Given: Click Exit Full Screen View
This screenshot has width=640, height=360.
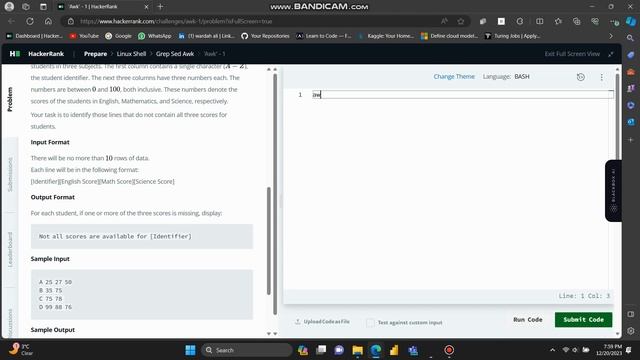Looking at the screenshot, I should (x=572, y=54).
